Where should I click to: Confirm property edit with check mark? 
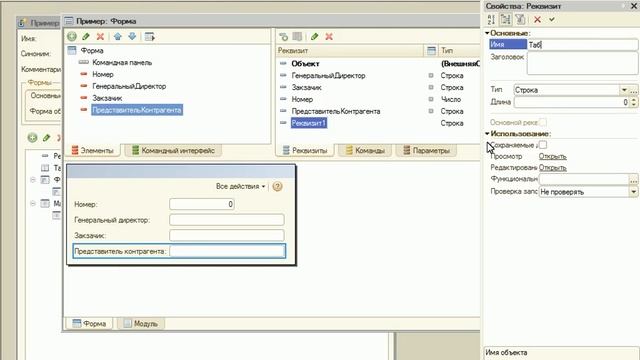552,19
